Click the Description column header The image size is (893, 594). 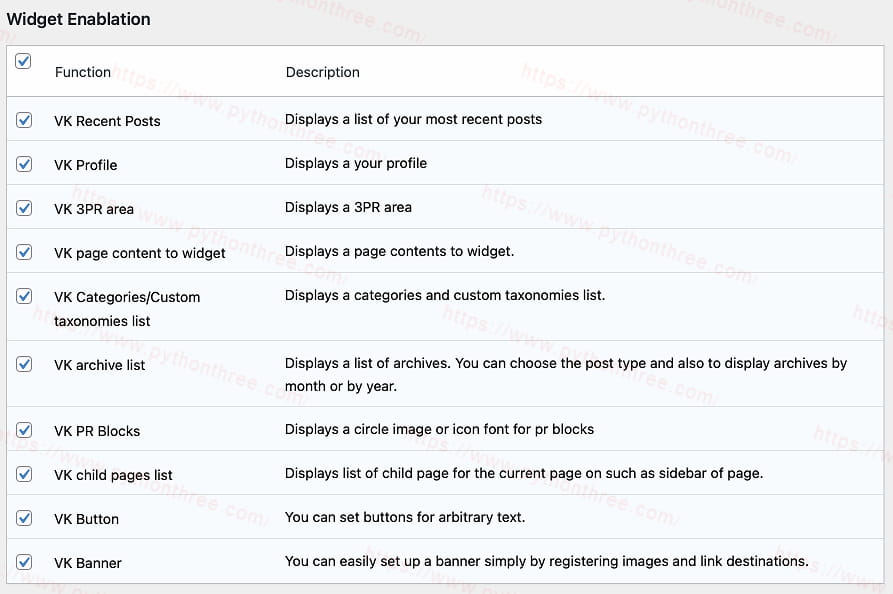(x=322, y=72)
